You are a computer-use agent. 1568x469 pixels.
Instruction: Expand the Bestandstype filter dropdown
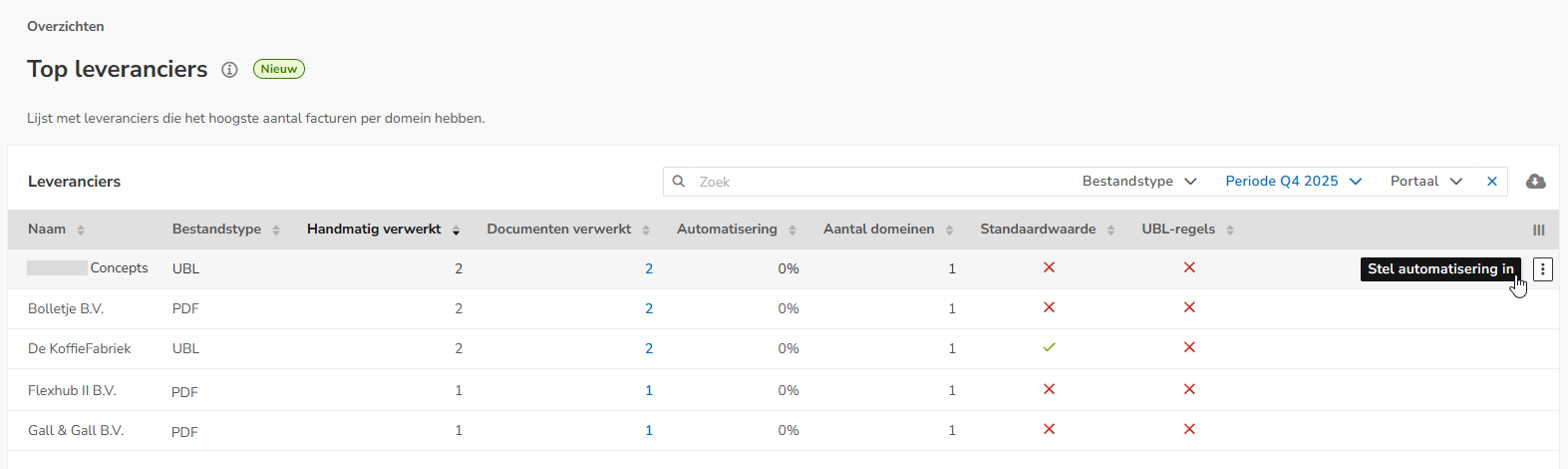(x=1138, y=182)
